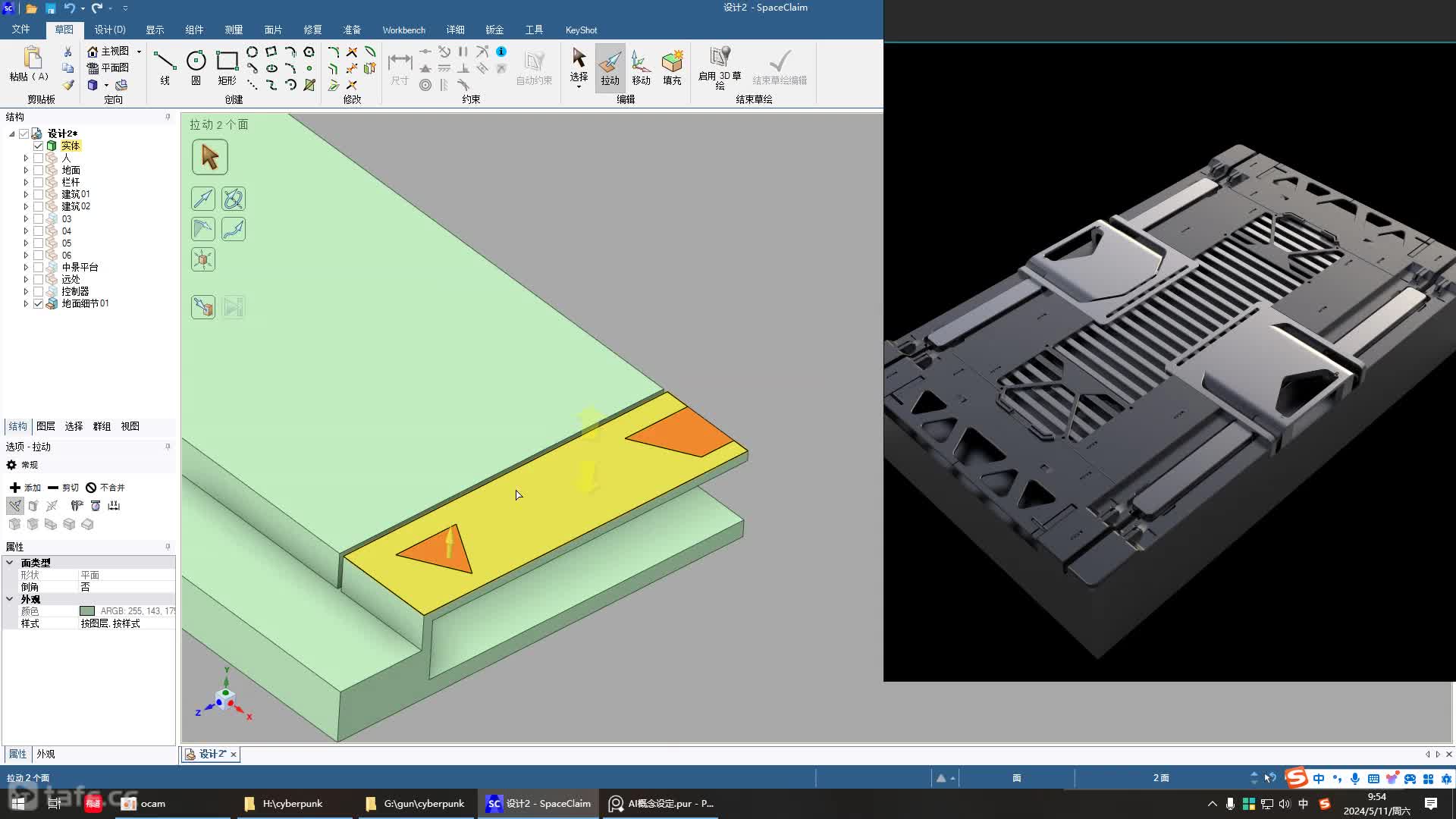Click the ruler measure option in pull options

coord(114,506)
